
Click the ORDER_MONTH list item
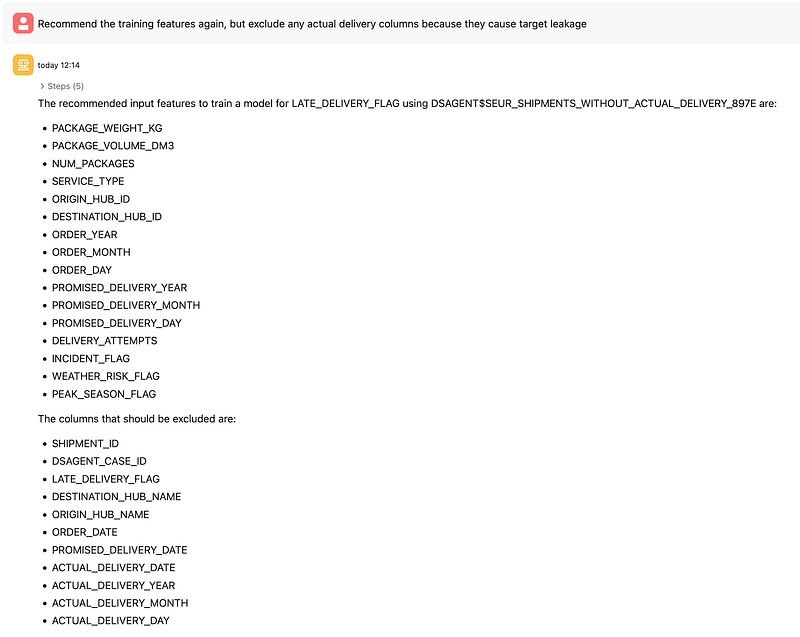91,252
